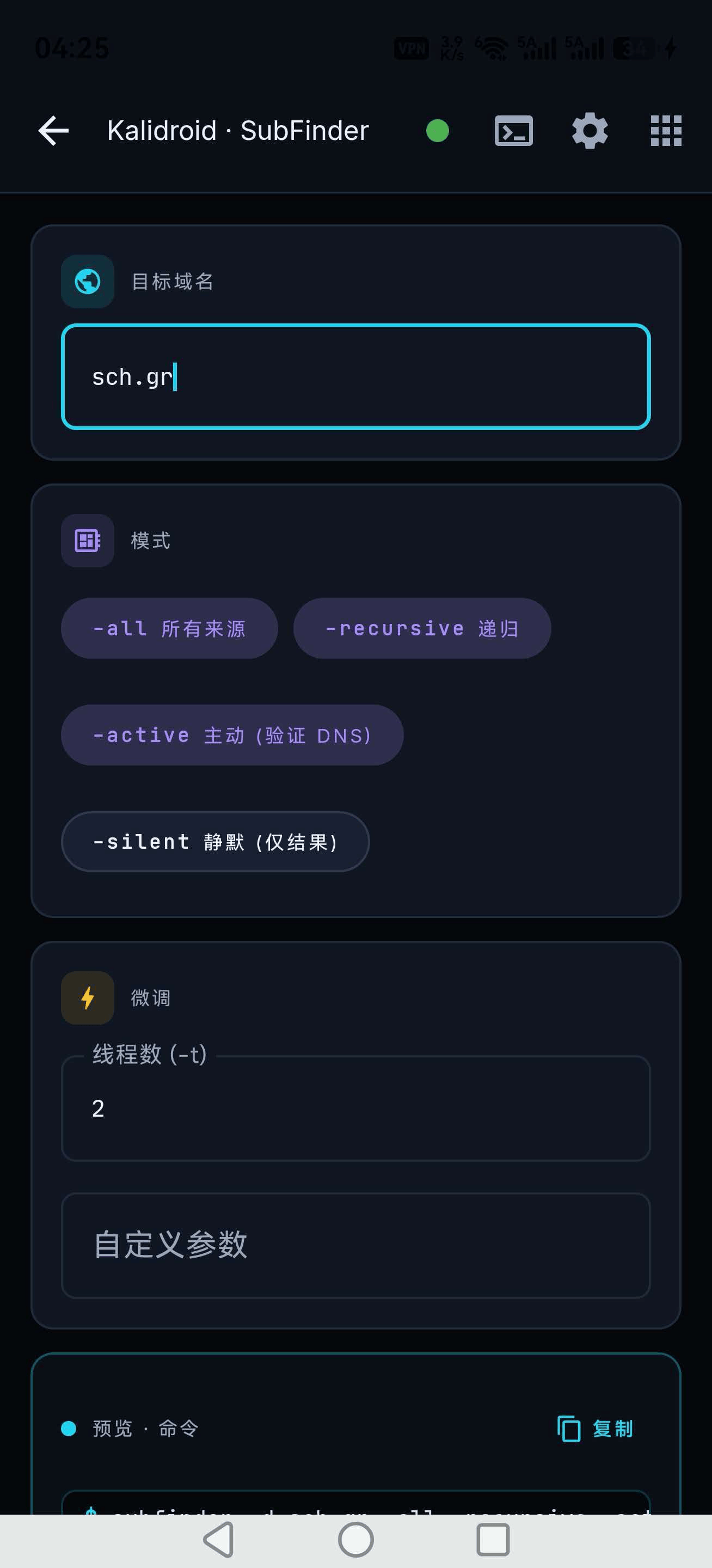Screen dimensions: 712x1568
Task: Edit the 线程数 (-t) thread count field
Action: point(356,1108)
